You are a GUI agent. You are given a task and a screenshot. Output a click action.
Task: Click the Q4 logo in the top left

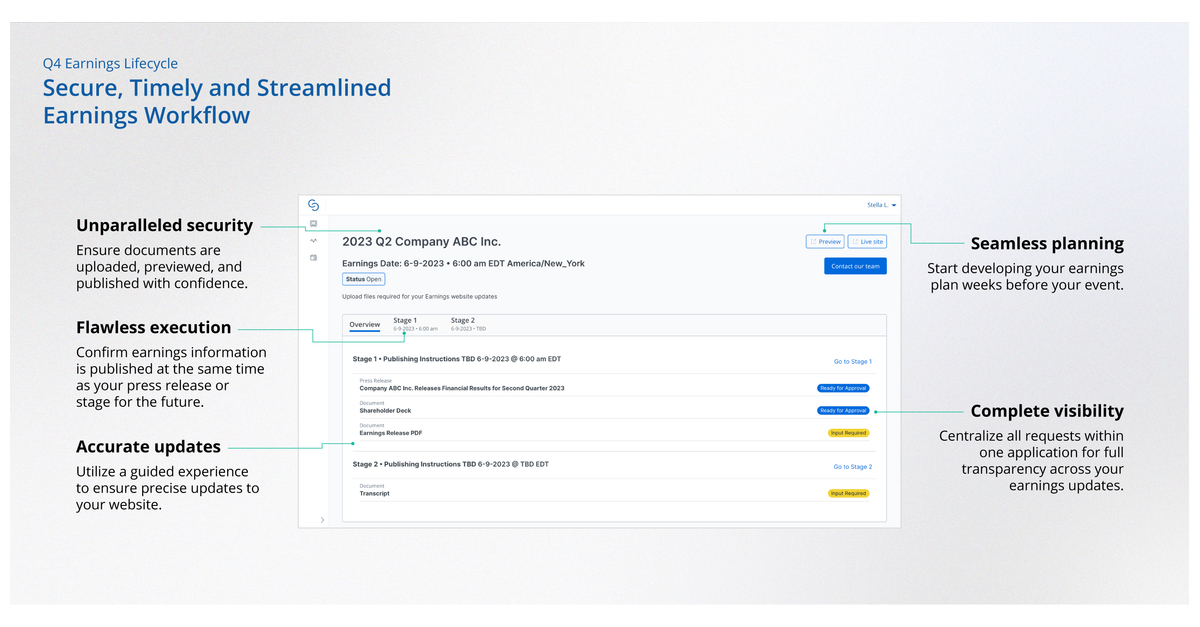313,205
